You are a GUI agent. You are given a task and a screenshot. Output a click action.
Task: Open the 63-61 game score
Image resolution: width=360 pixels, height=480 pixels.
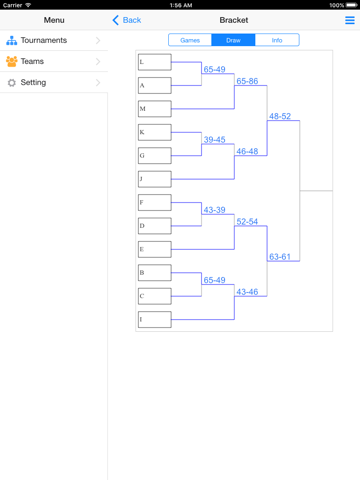coord(280,257)
